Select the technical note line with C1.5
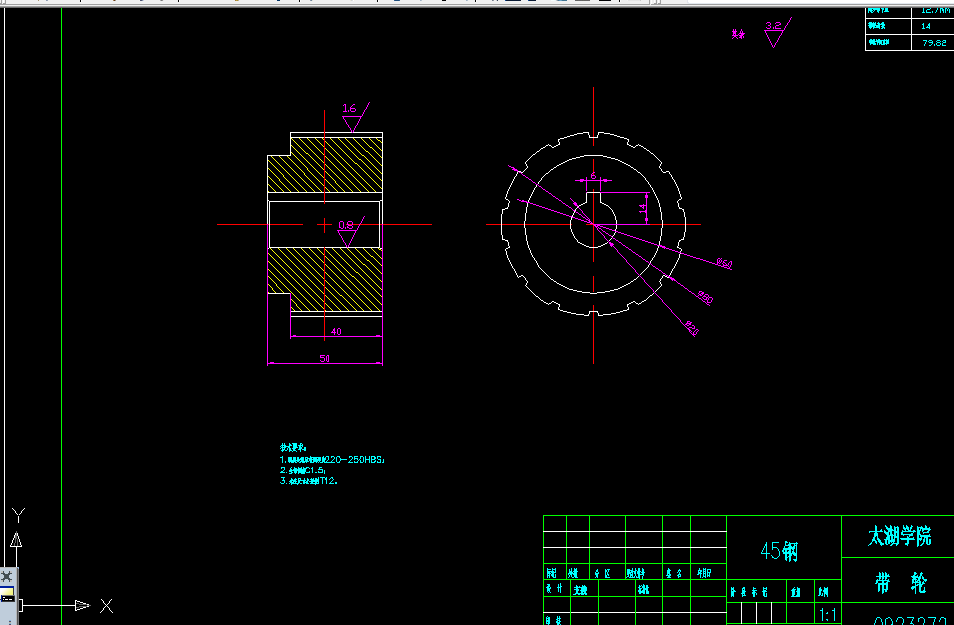This screenshot has width=954, height=625. (x=303, y=470)
